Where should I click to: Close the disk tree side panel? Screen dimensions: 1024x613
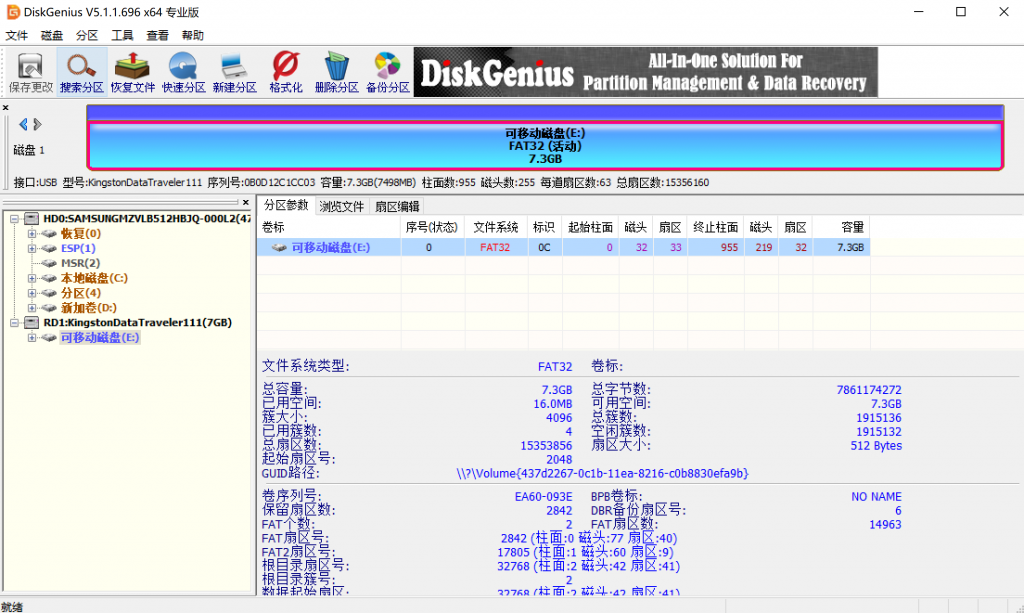[246, 202]
